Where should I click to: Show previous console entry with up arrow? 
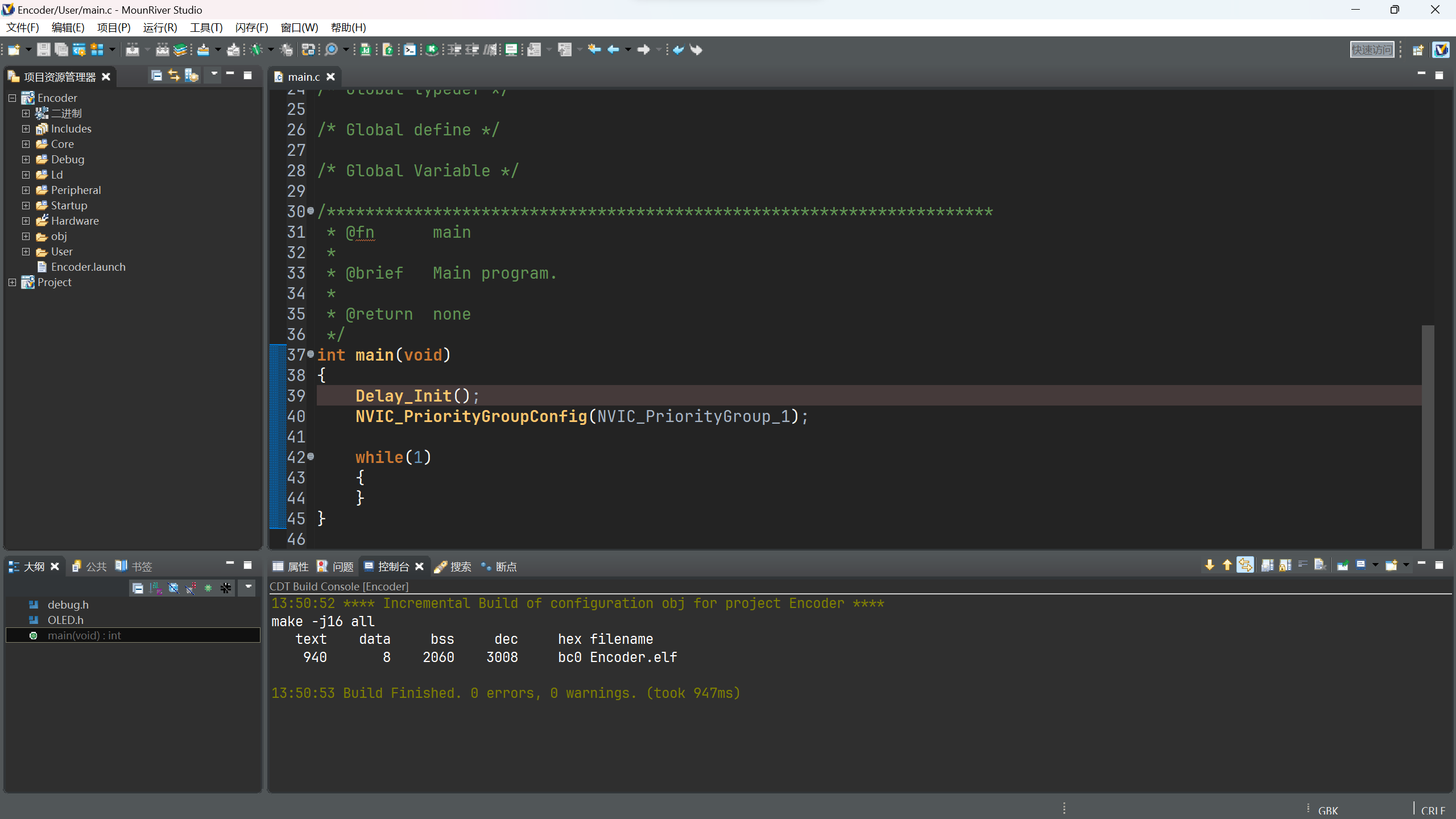click(1227, 565)
